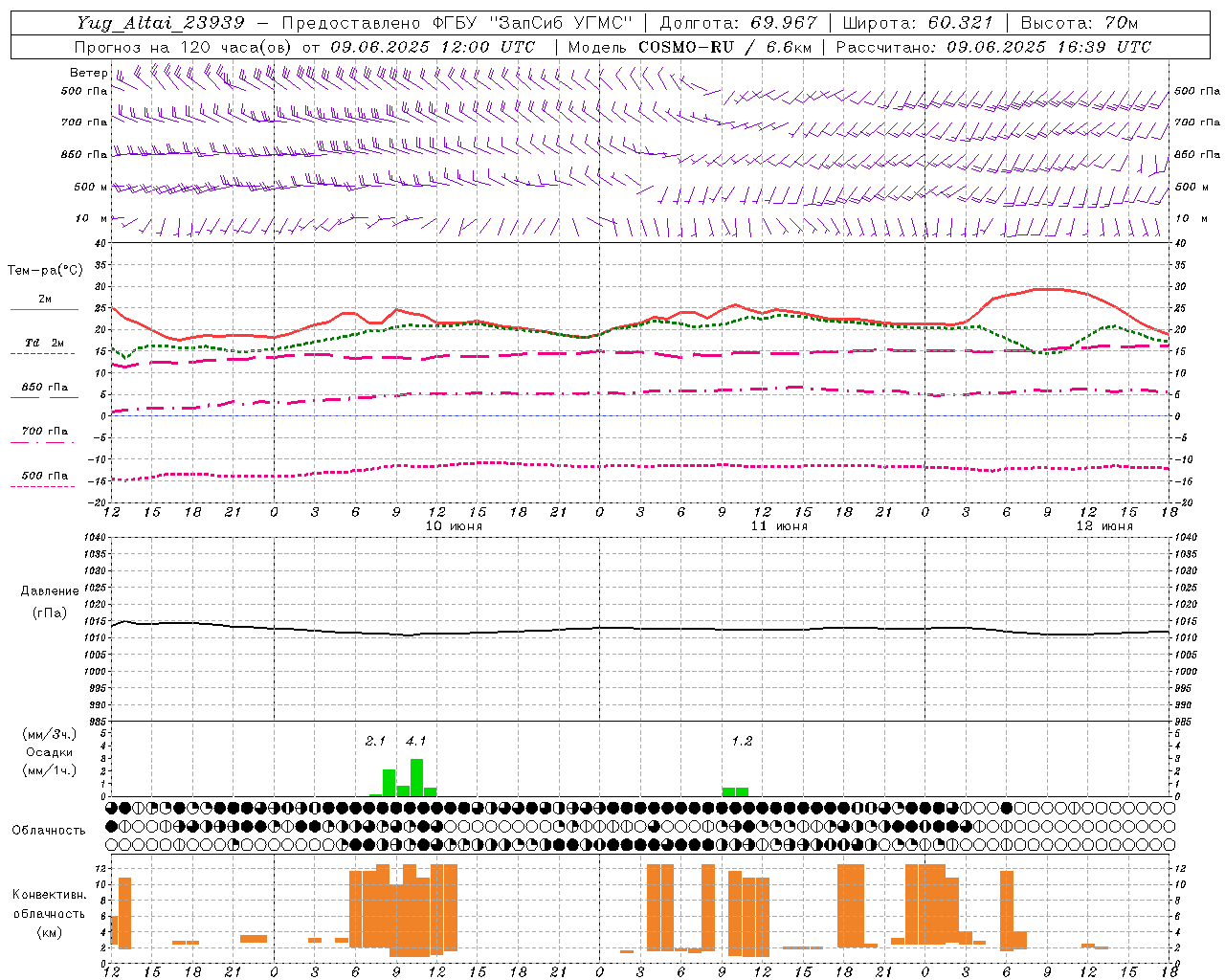Click the Td 2м dew point legend entry
The width and height of the screenshot is (1225, 980).
44,343
